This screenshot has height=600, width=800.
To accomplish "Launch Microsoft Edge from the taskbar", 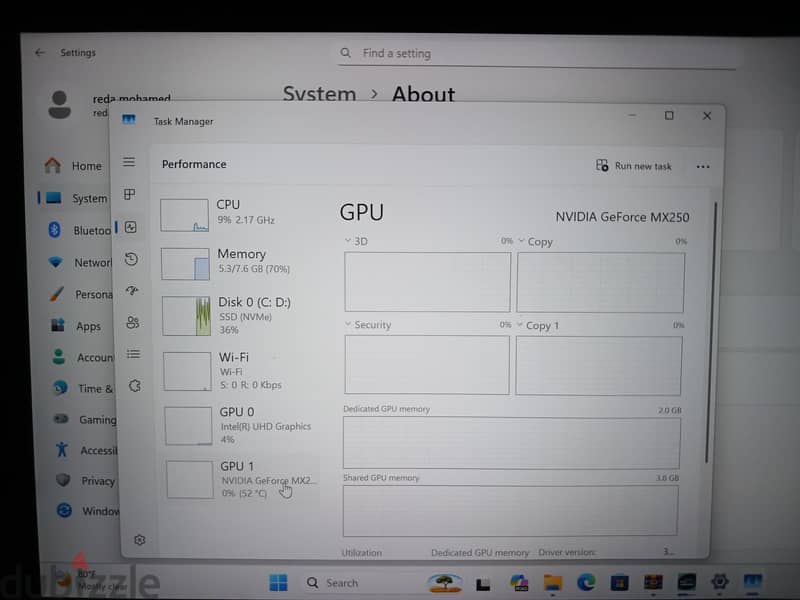I will [586, 582].
